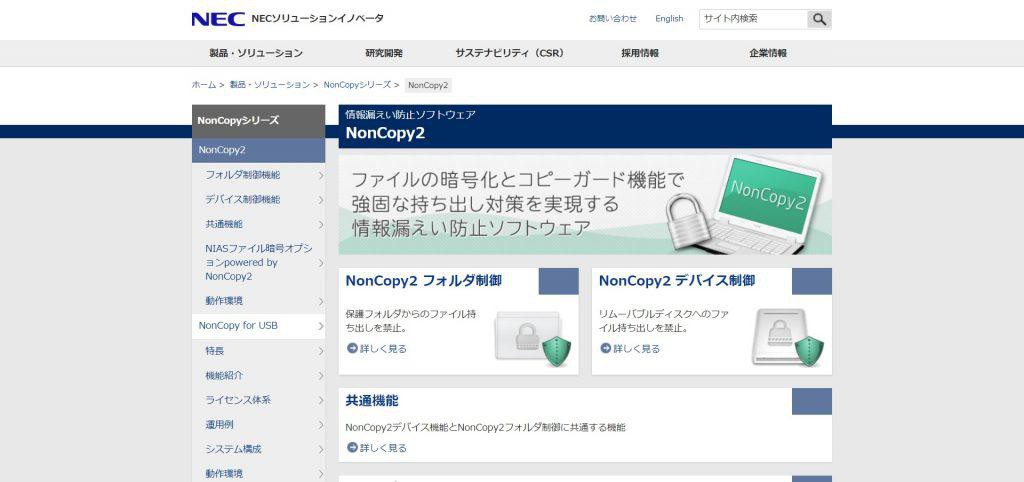This screenshot has height=482, width=1024.
Task: Click NECソリューションイノベータ header text
Action: coord(317,19)
